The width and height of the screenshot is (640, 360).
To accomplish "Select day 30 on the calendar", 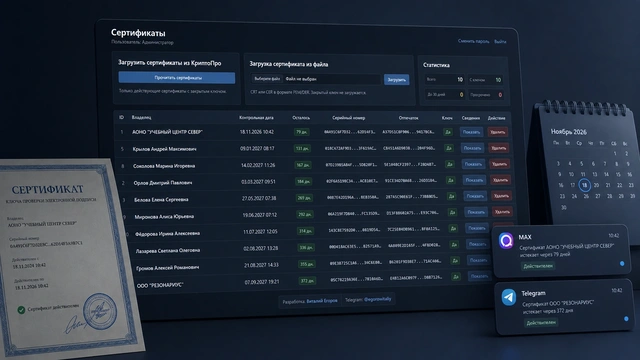I will point(564,207).
